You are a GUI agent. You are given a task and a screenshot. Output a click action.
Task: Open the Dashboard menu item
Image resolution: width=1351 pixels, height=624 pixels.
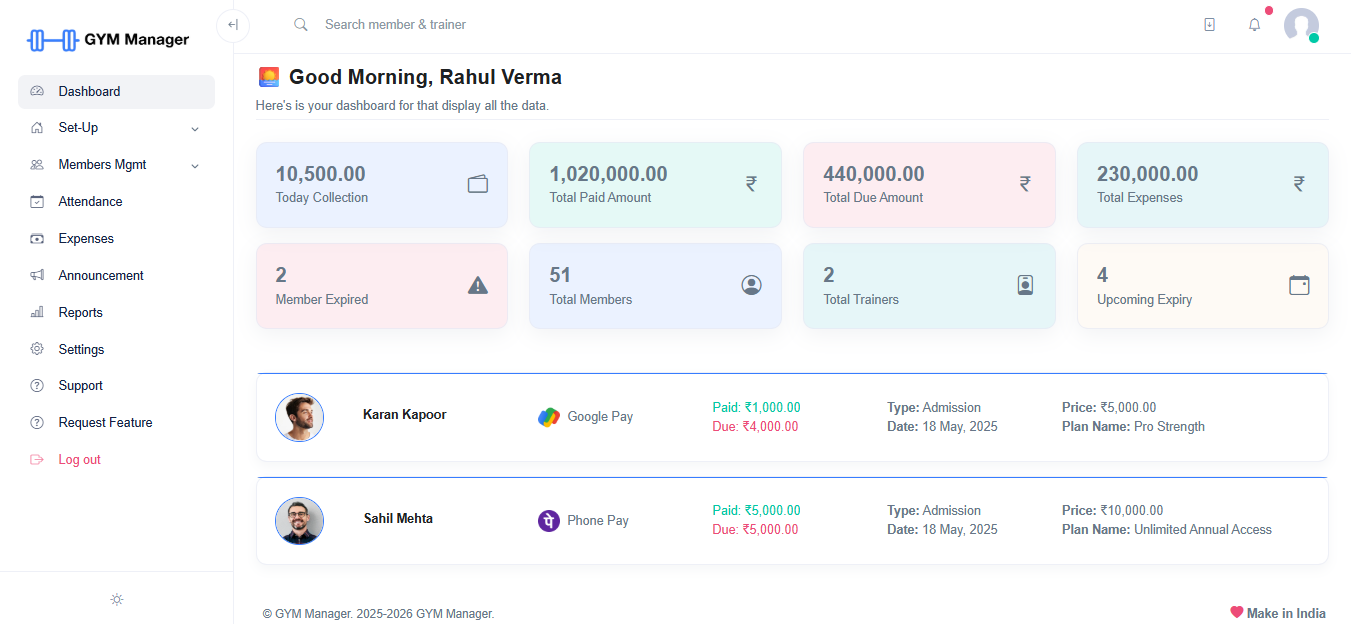coord(116,91)
